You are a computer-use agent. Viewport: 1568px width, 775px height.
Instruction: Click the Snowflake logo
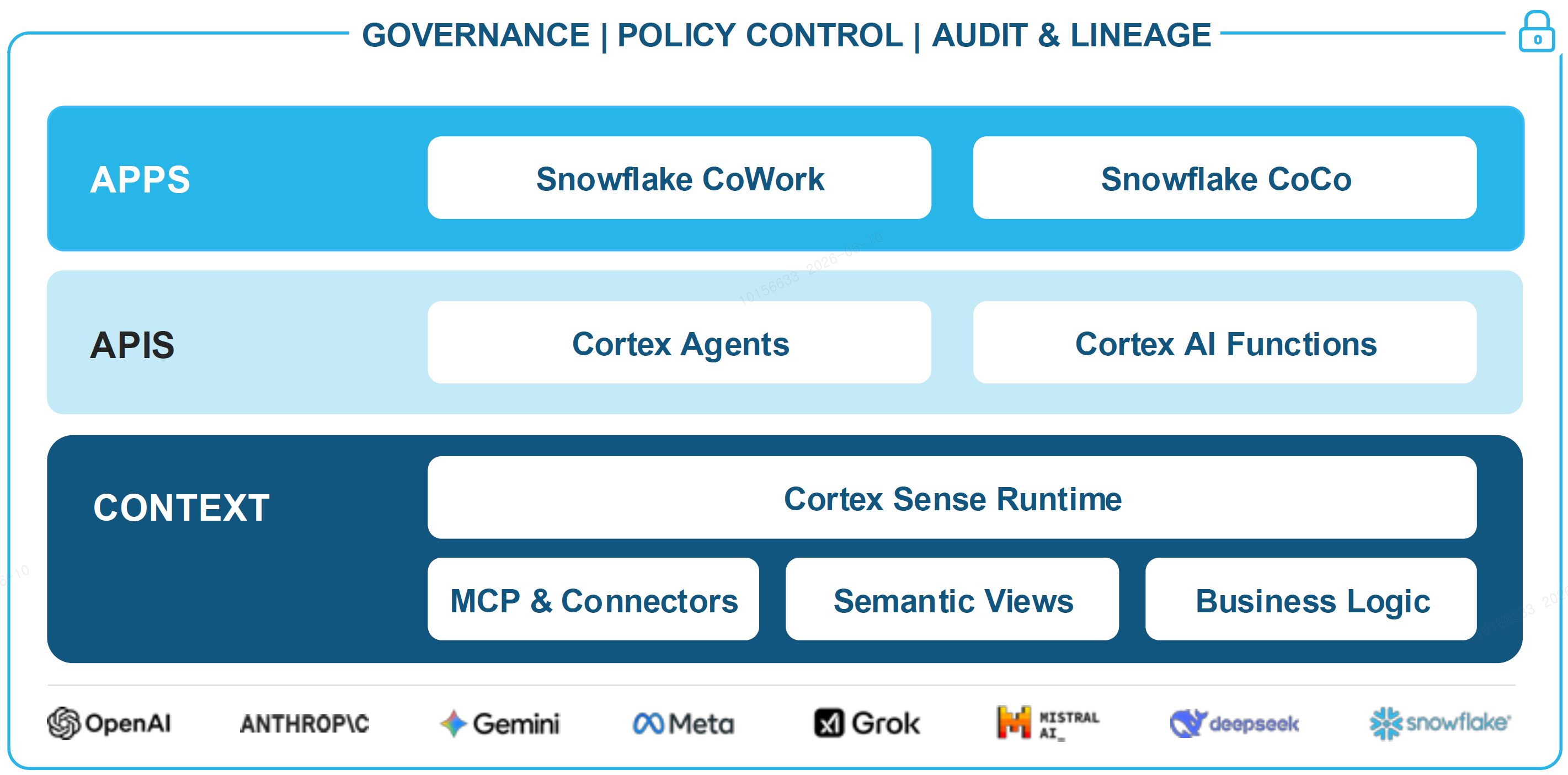(1440, 723)
